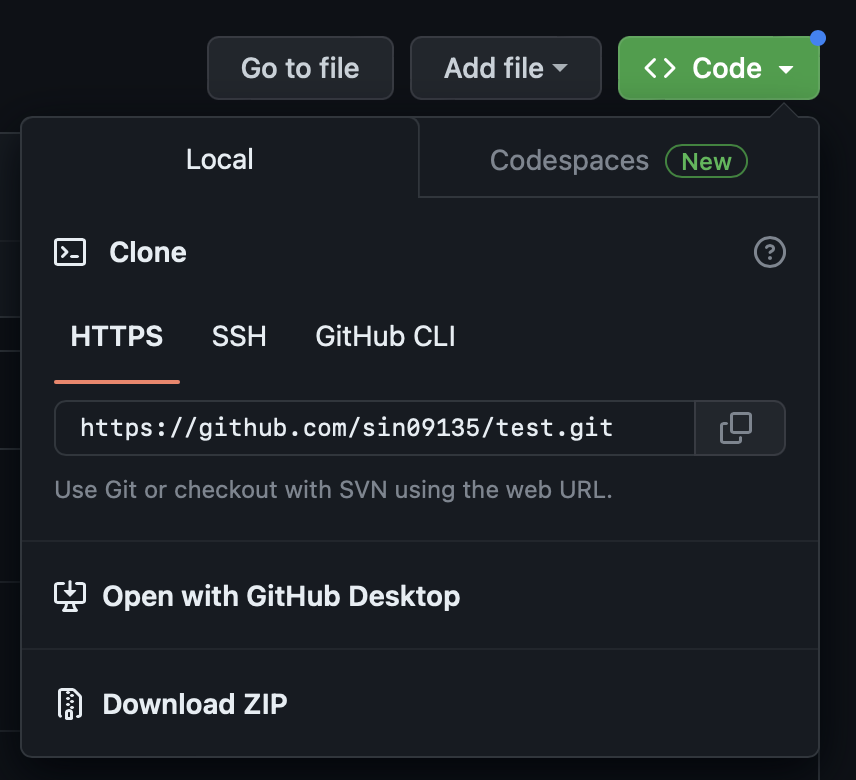Click the angle brackets icon on Code button
Screen dimensions: 856x780
click(660, 68)
